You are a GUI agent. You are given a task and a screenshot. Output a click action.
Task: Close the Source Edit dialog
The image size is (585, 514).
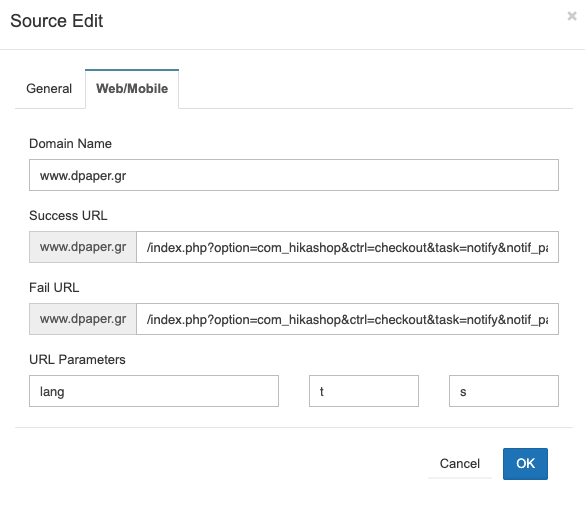pos(572,16)
